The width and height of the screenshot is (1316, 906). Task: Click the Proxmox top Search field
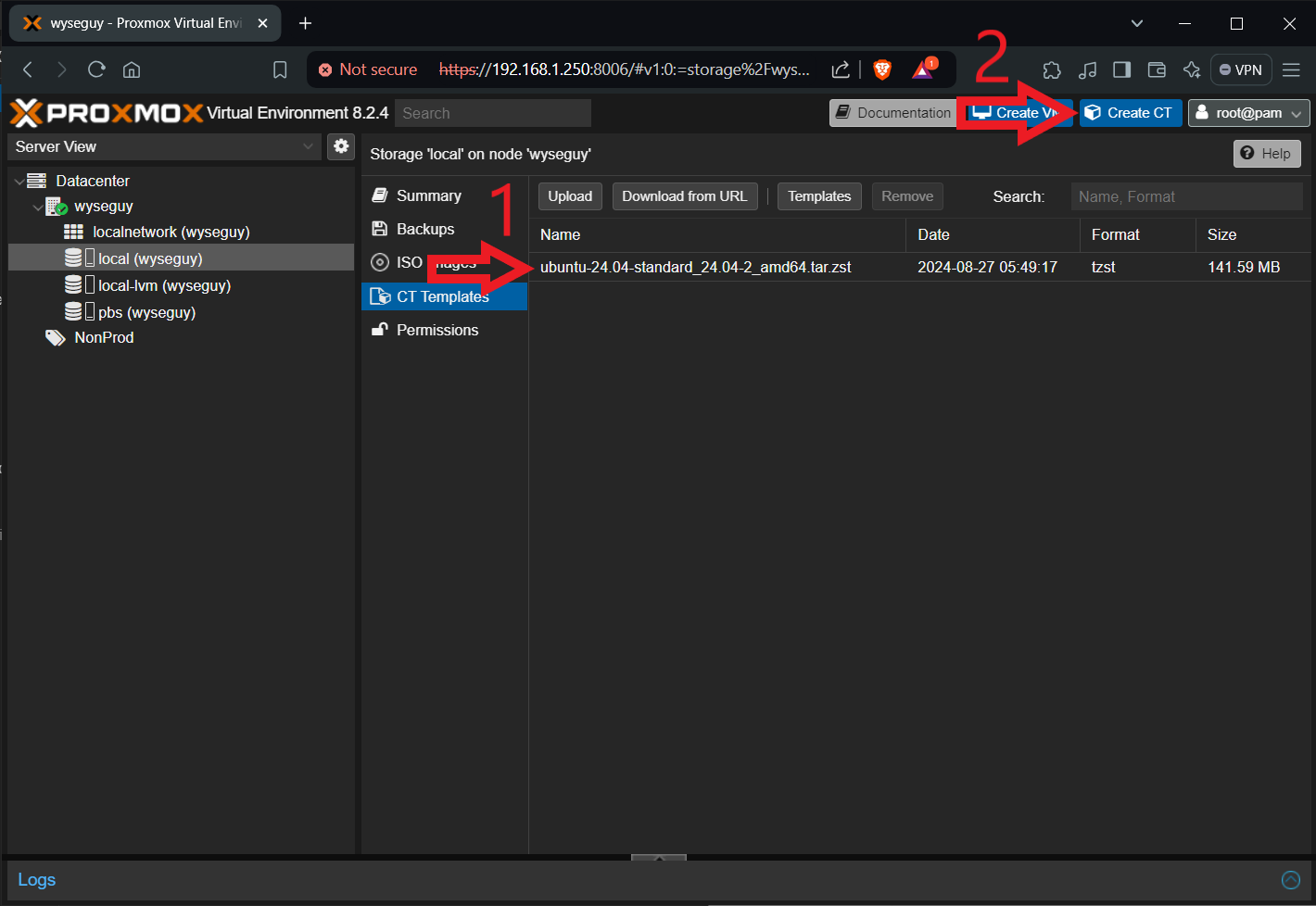point(493,113)
